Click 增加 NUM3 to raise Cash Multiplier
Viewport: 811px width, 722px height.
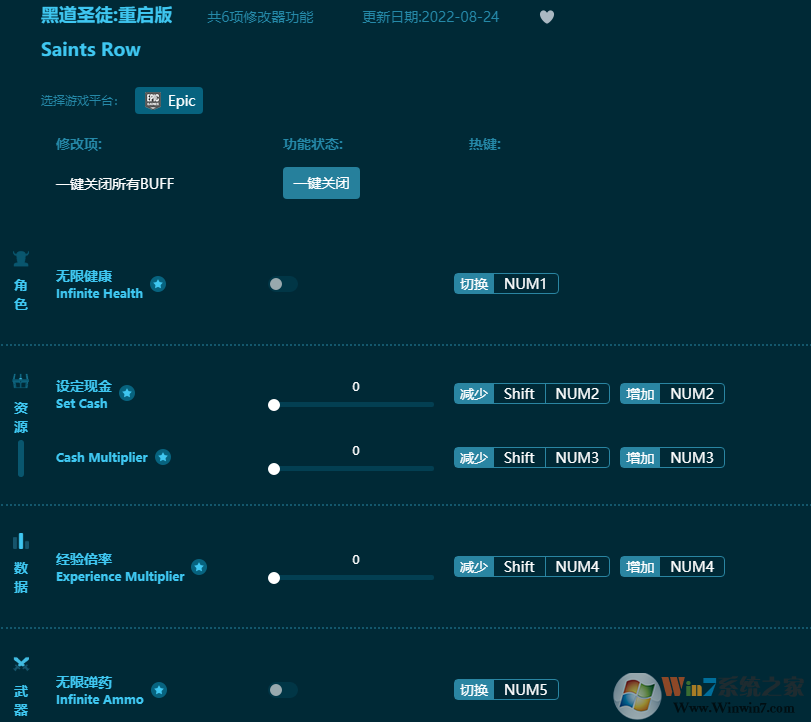click(671, 457)
